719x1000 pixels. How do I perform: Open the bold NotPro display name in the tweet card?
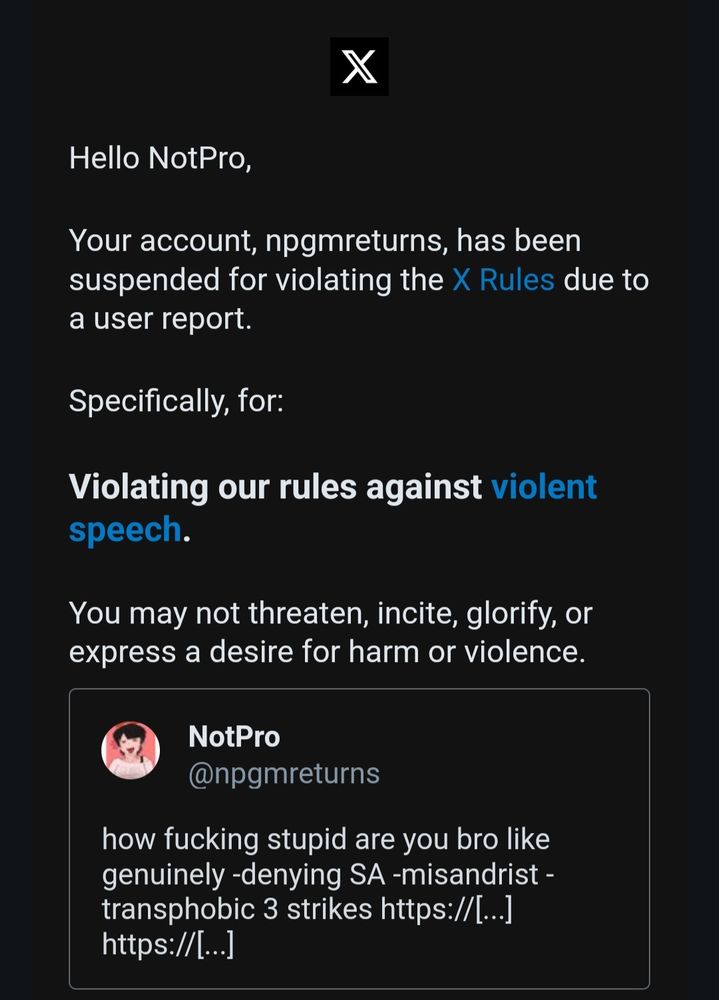(x=234, y=737)
